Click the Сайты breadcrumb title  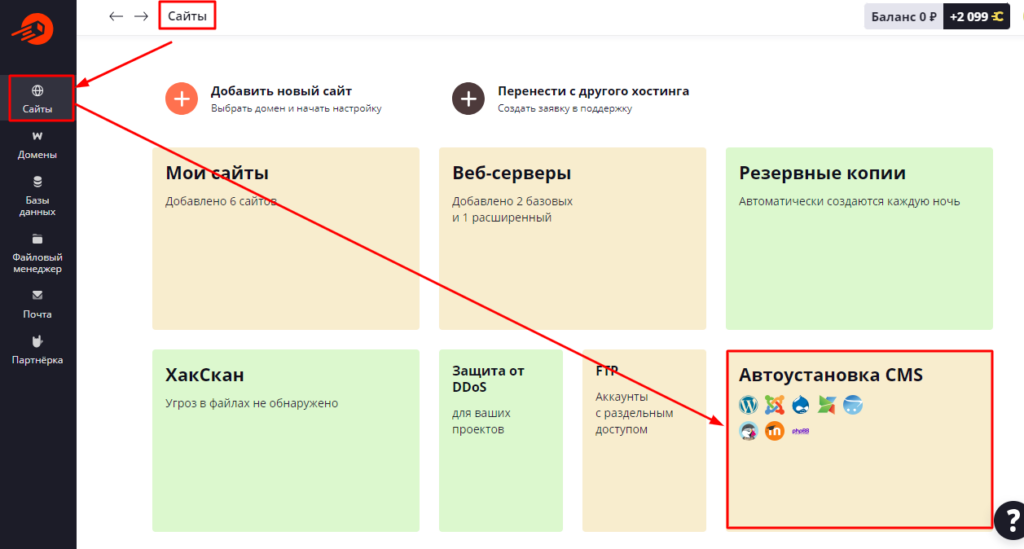point(187,16)
